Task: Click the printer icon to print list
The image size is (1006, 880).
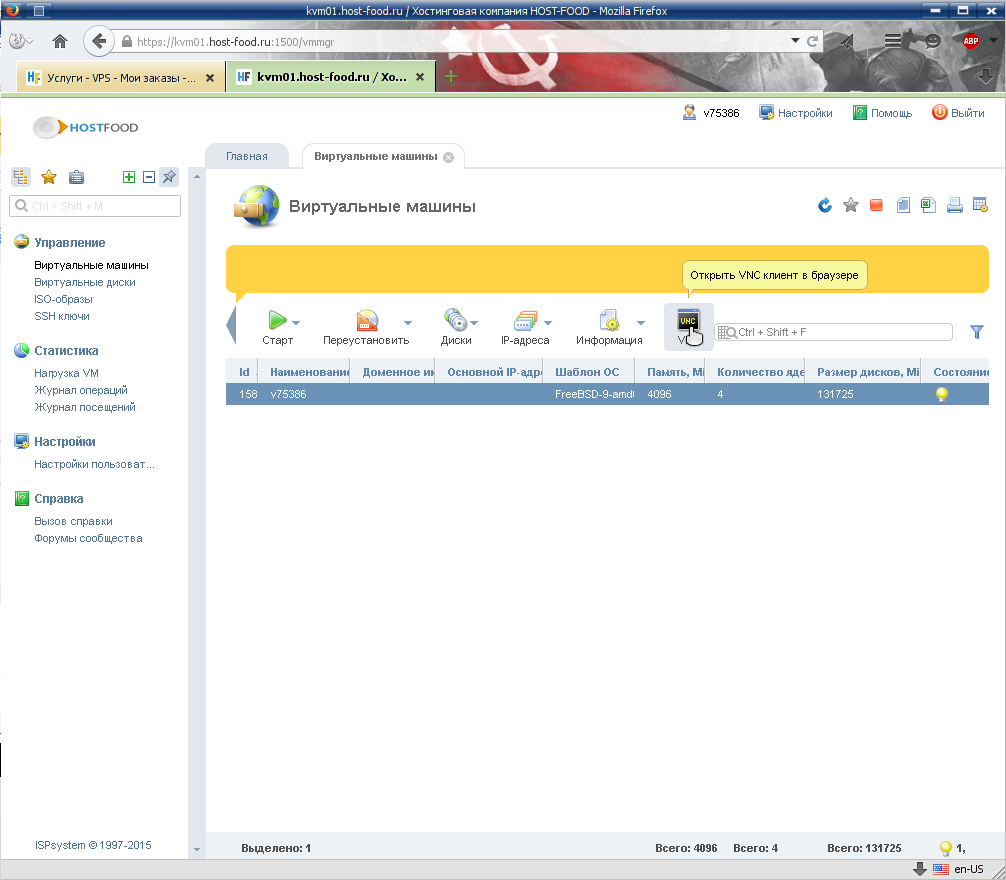Action: (954, 206)
